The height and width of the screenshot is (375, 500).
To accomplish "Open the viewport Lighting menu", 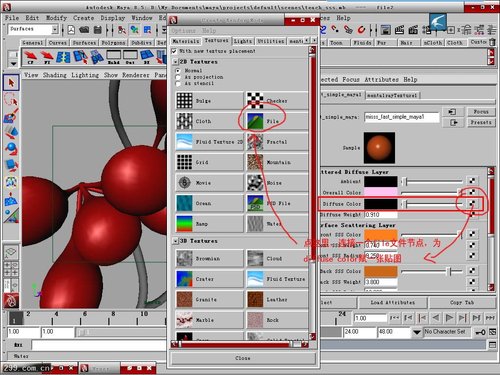I will 85,75.
